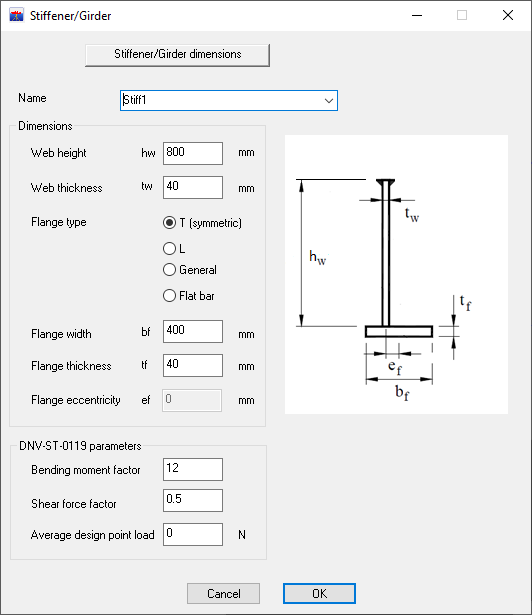
Task: Focus the Flange width bf field
Action: (x=193, y=331)
